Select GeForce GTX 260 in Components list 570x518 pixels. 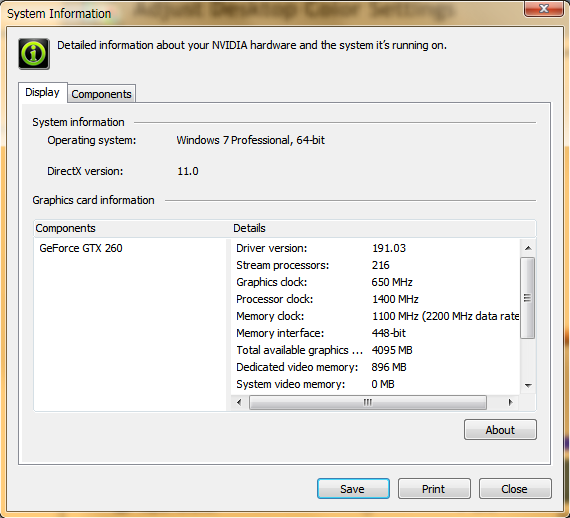coord(81,248)
